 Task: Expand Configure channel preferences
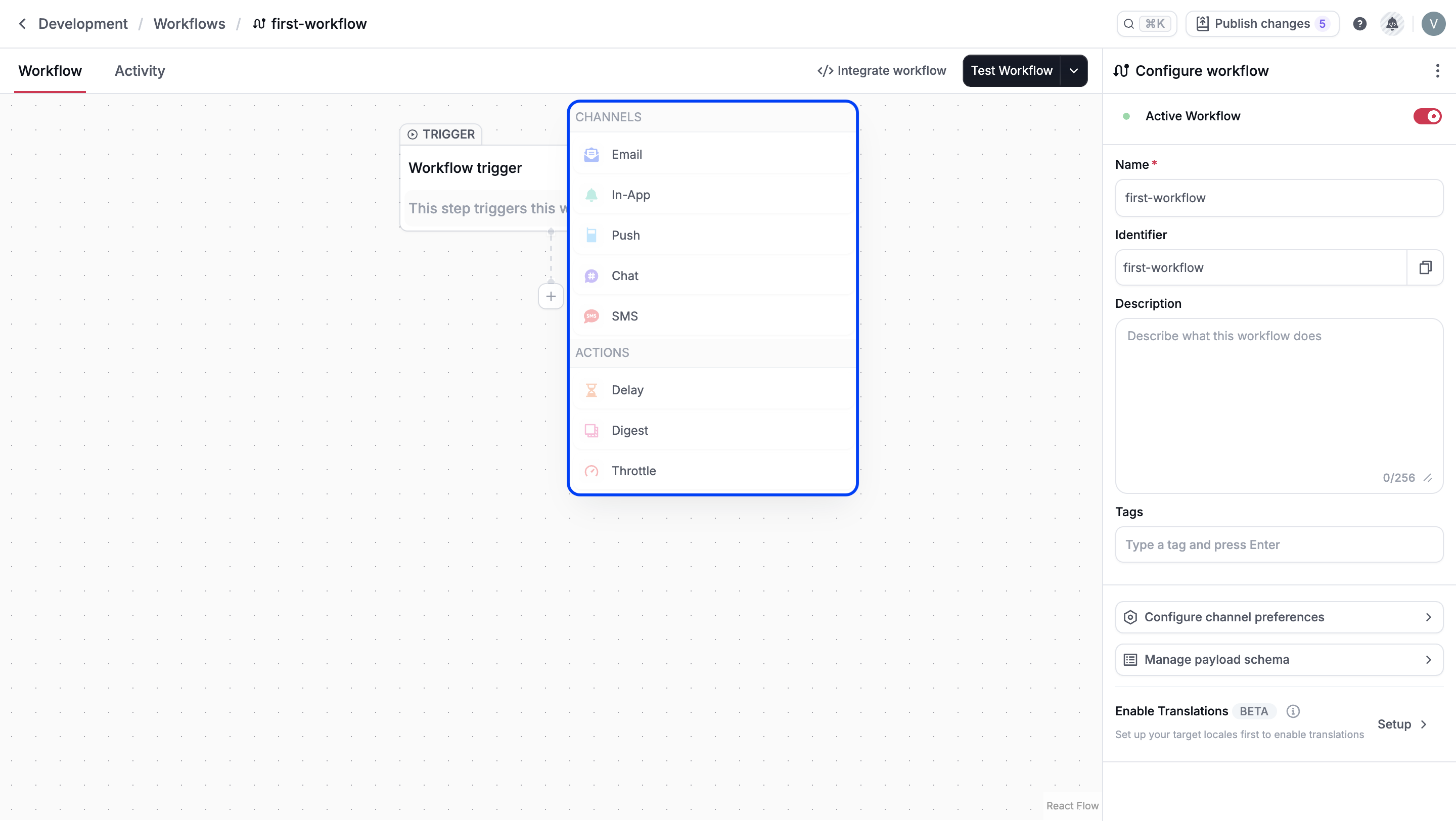[1279, 617]
